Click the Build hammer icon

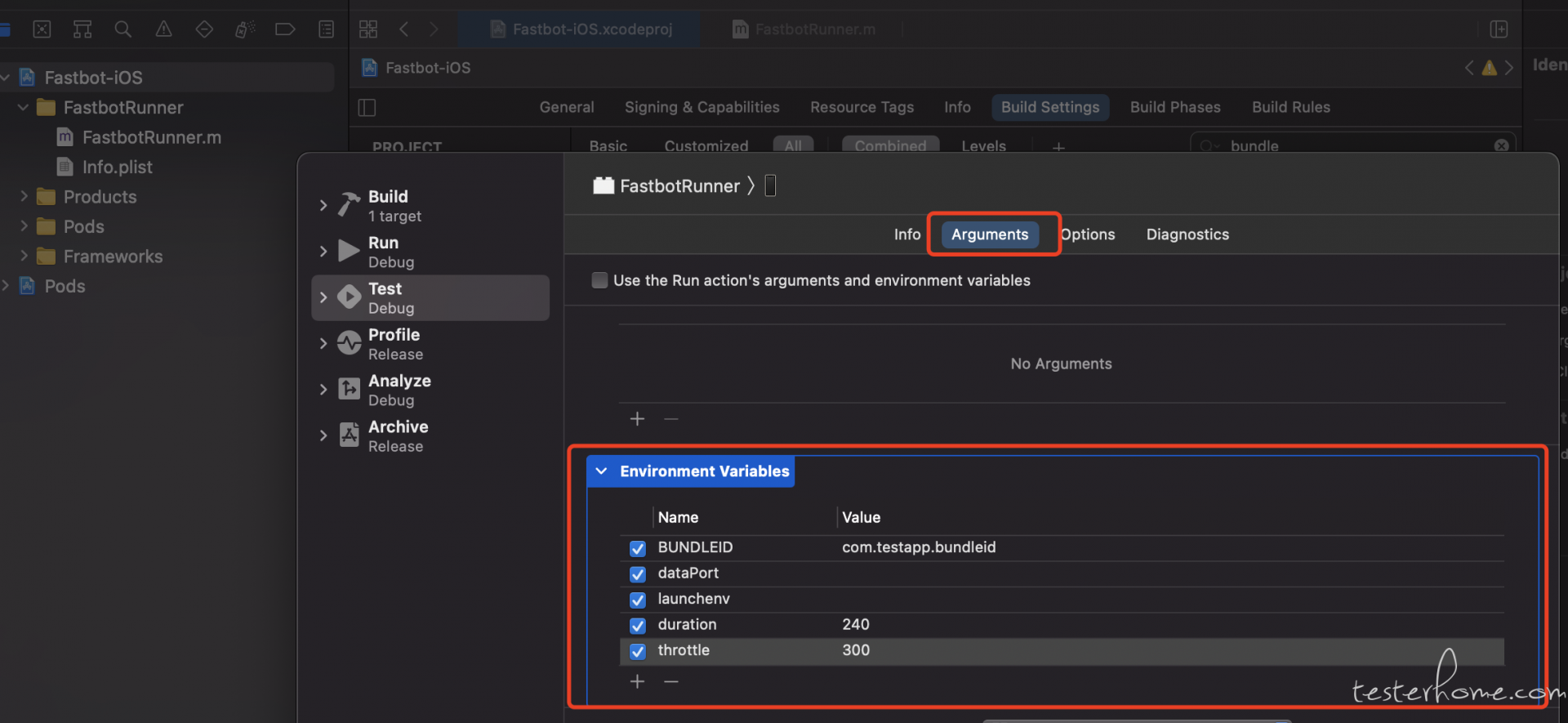tap(350, 204)
